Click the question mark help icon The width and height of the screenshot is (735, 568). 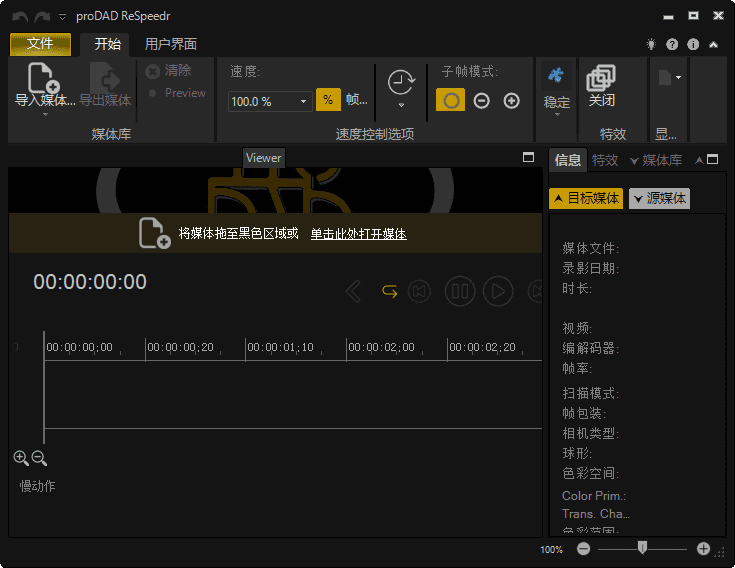coord(672,44)
